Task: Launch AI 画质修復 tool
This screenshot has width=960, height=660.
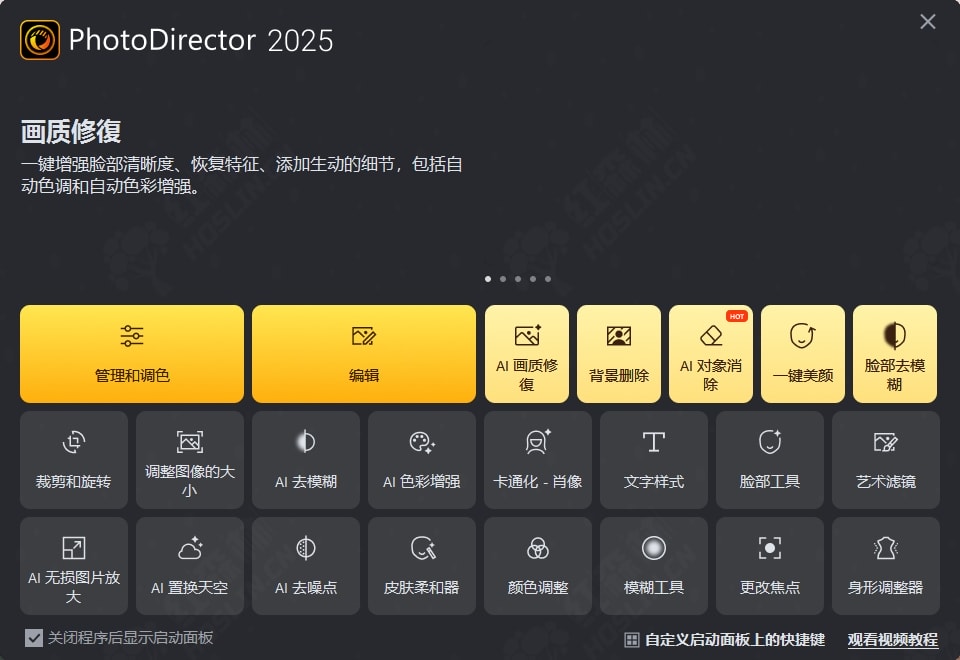Action: [x=527, y=354]
